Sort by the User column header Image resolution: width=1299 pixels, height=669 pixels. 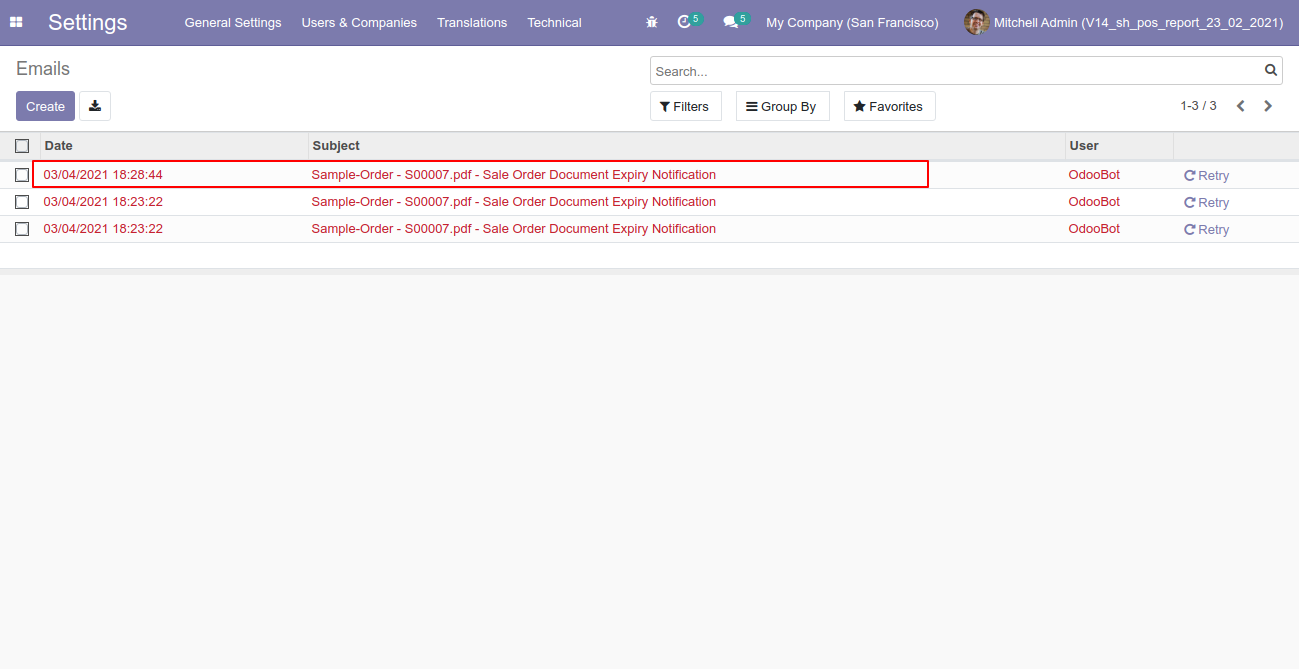pyautogui.click(x=1119, y=146)
